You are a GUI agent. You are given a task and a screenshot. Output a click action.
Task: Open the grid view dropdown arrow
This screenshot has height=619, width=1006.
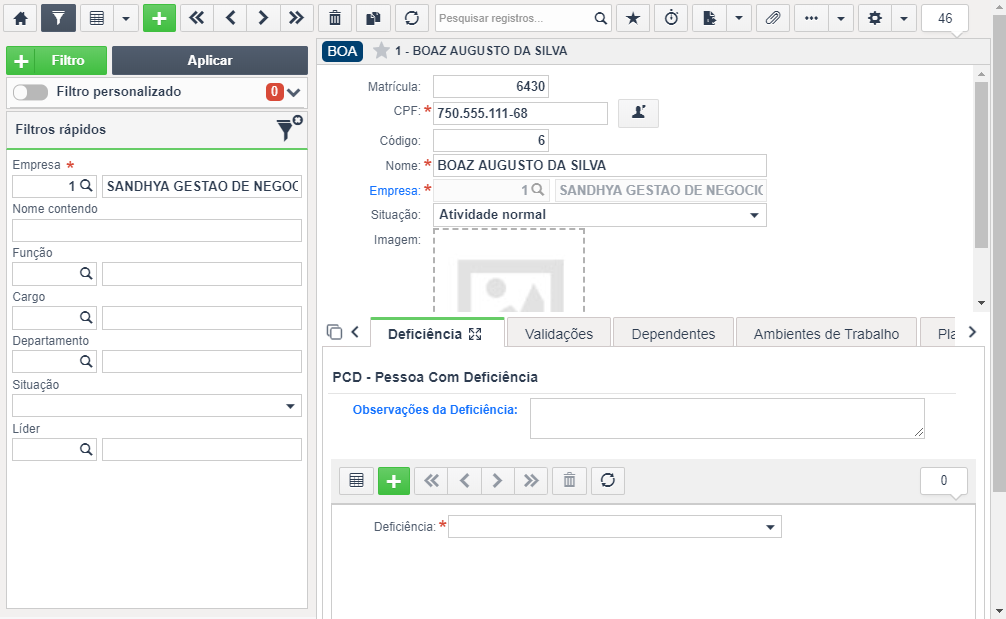126,18
